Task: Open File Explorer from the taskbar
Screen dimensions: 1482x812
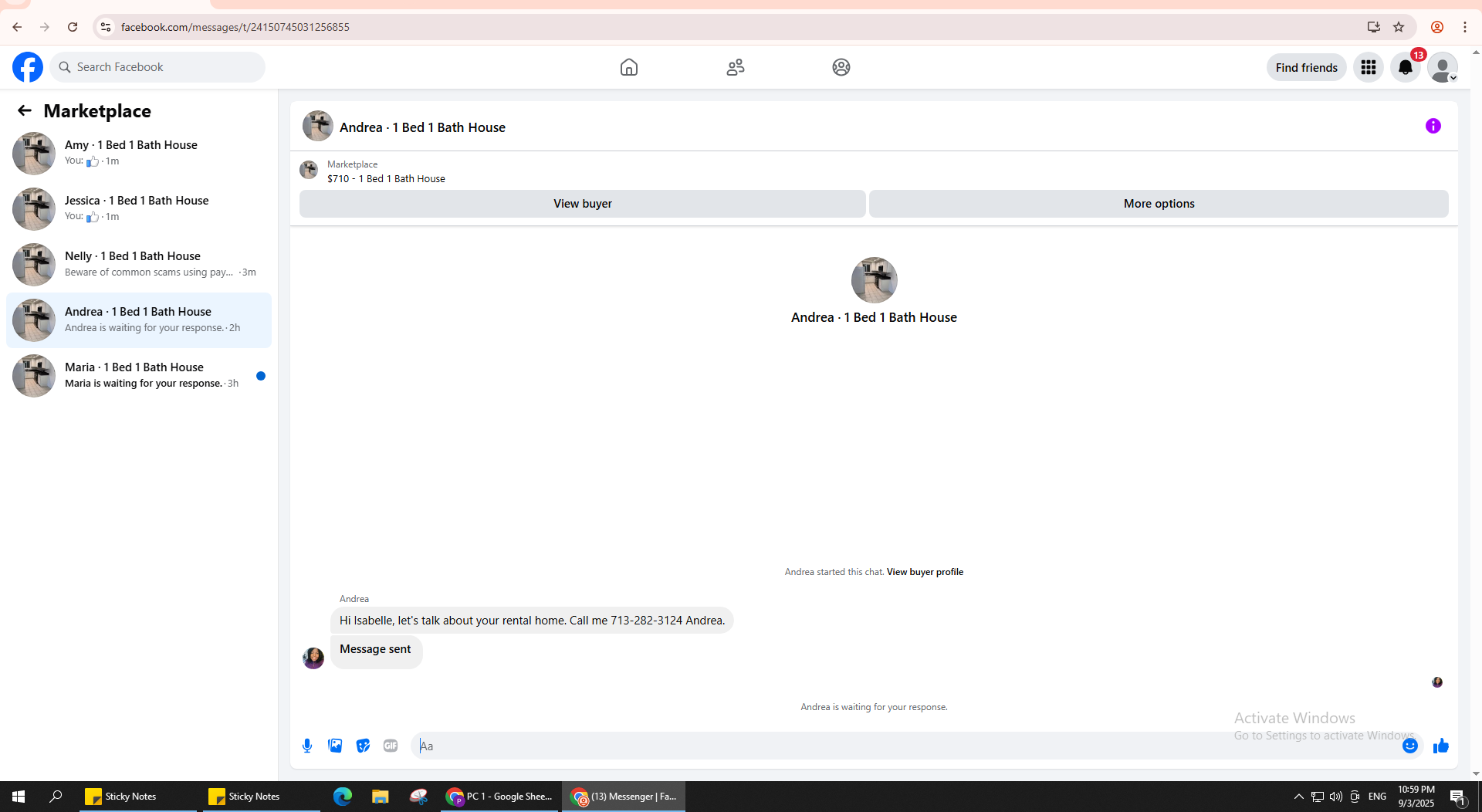Action: coord(380,797)
